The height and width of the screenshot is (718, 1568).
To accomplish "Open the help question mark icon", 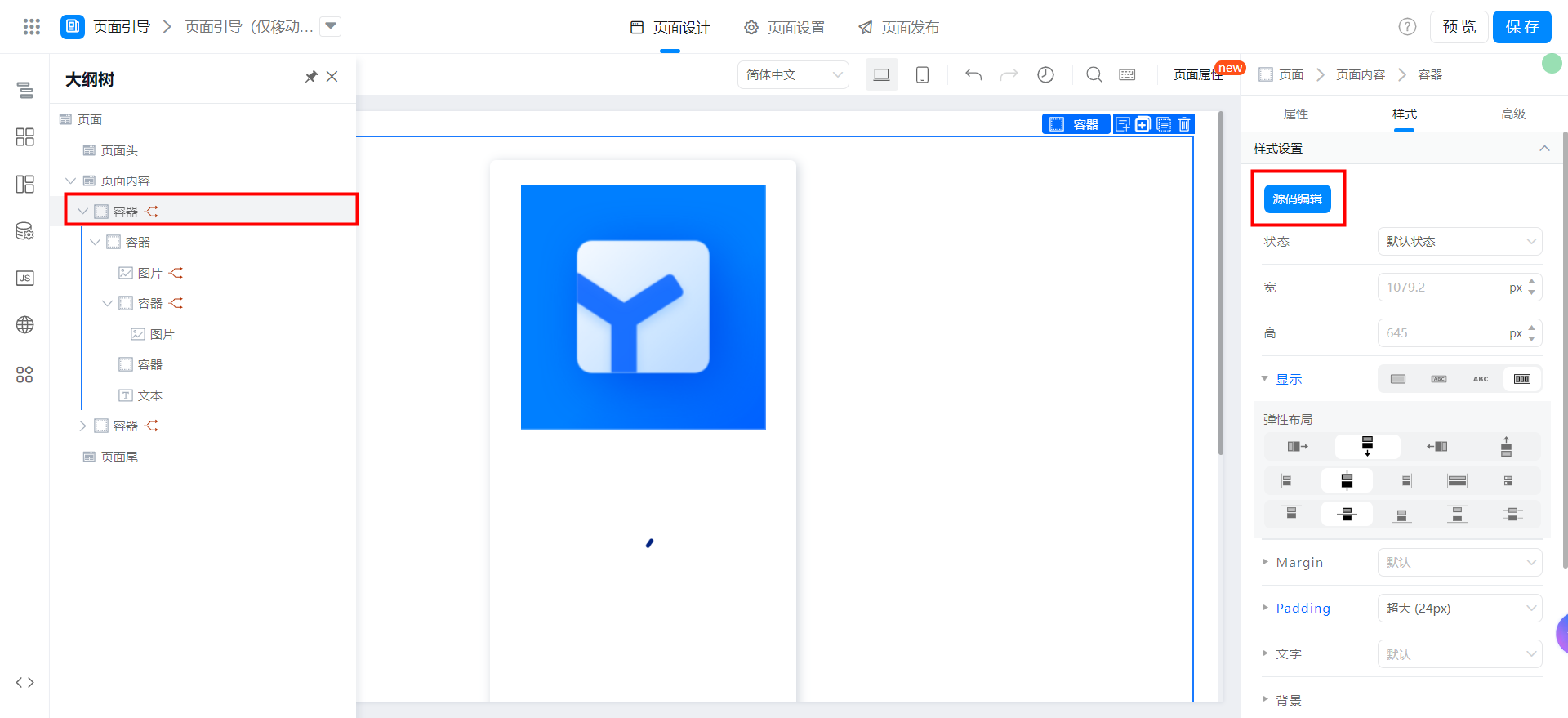I will click(1407, 27).
